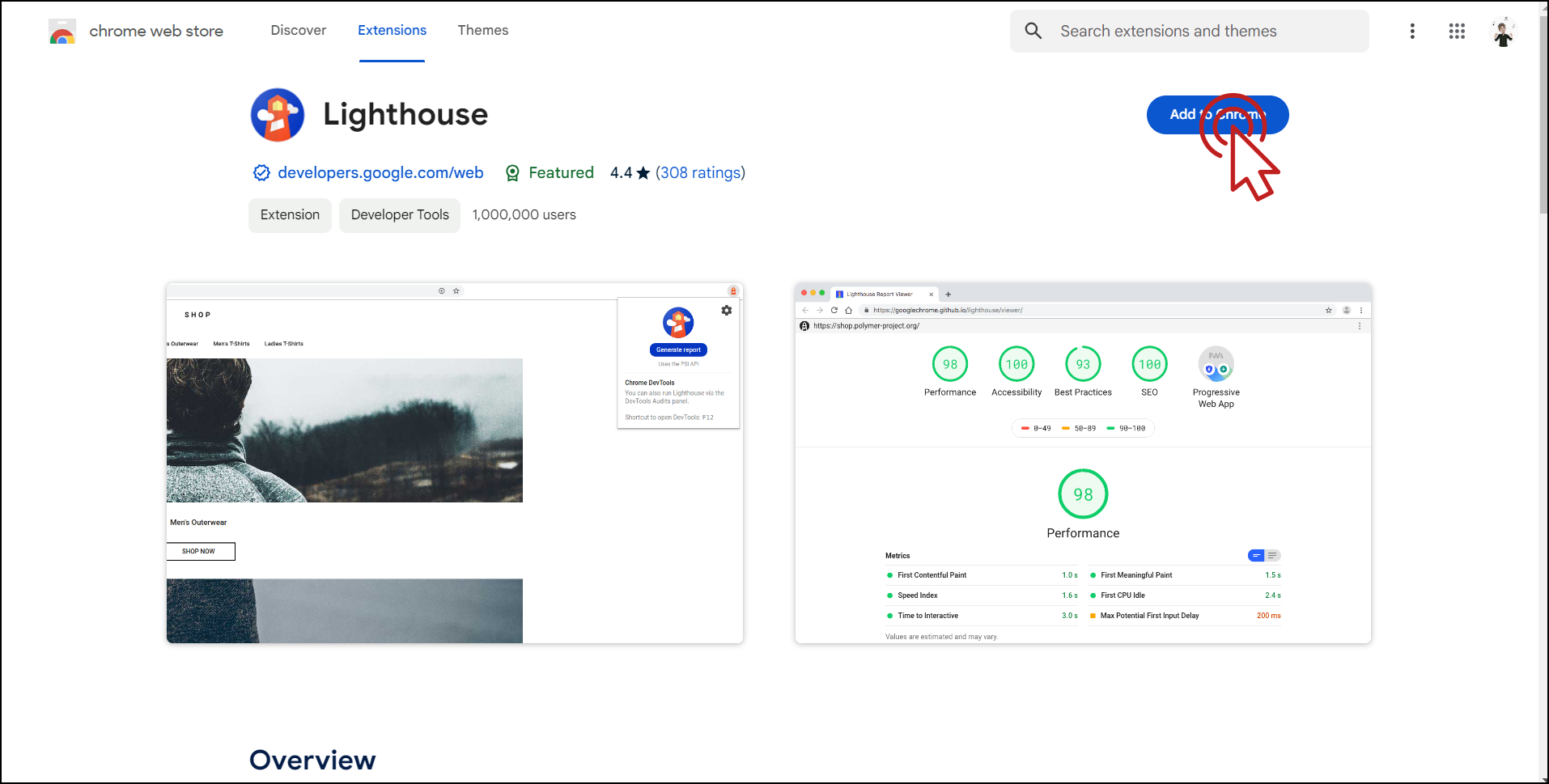
Task: Open the Google apps grid
Action: pos(1457,31)
